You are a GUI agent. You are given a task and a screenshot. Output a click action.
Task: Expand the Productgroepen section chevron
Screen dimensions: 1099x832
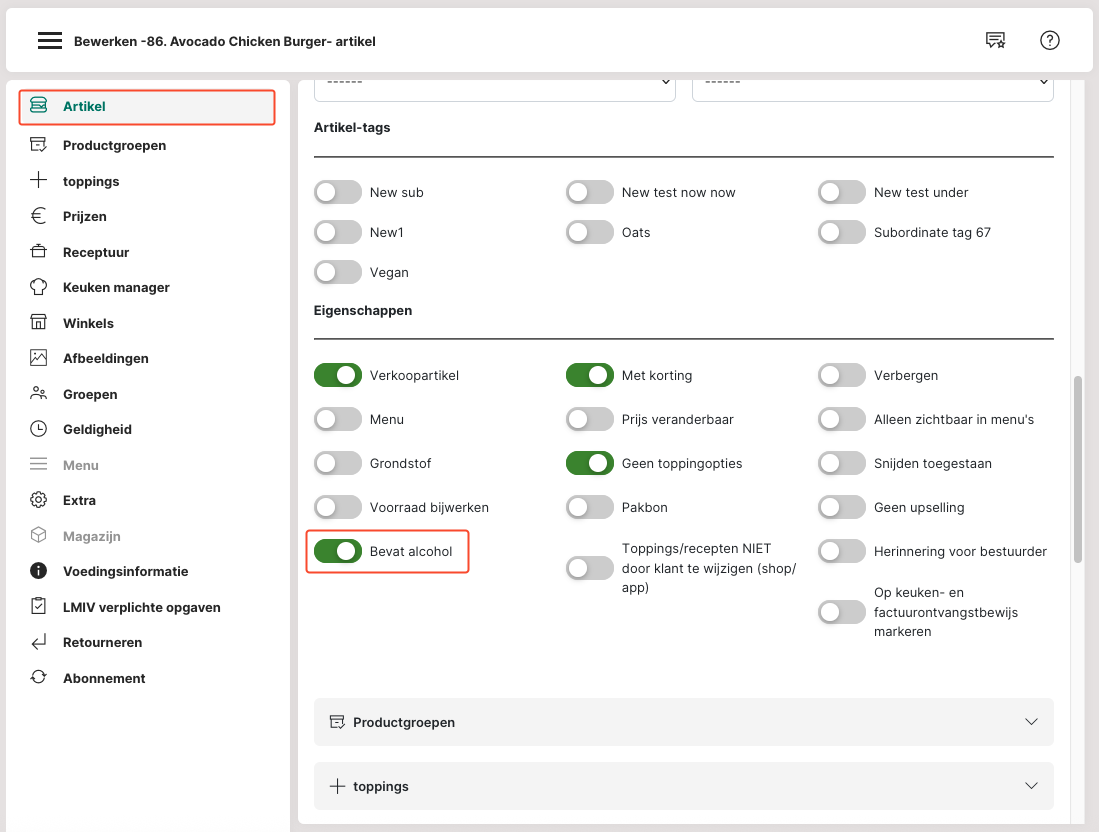tap(1032, 722)
